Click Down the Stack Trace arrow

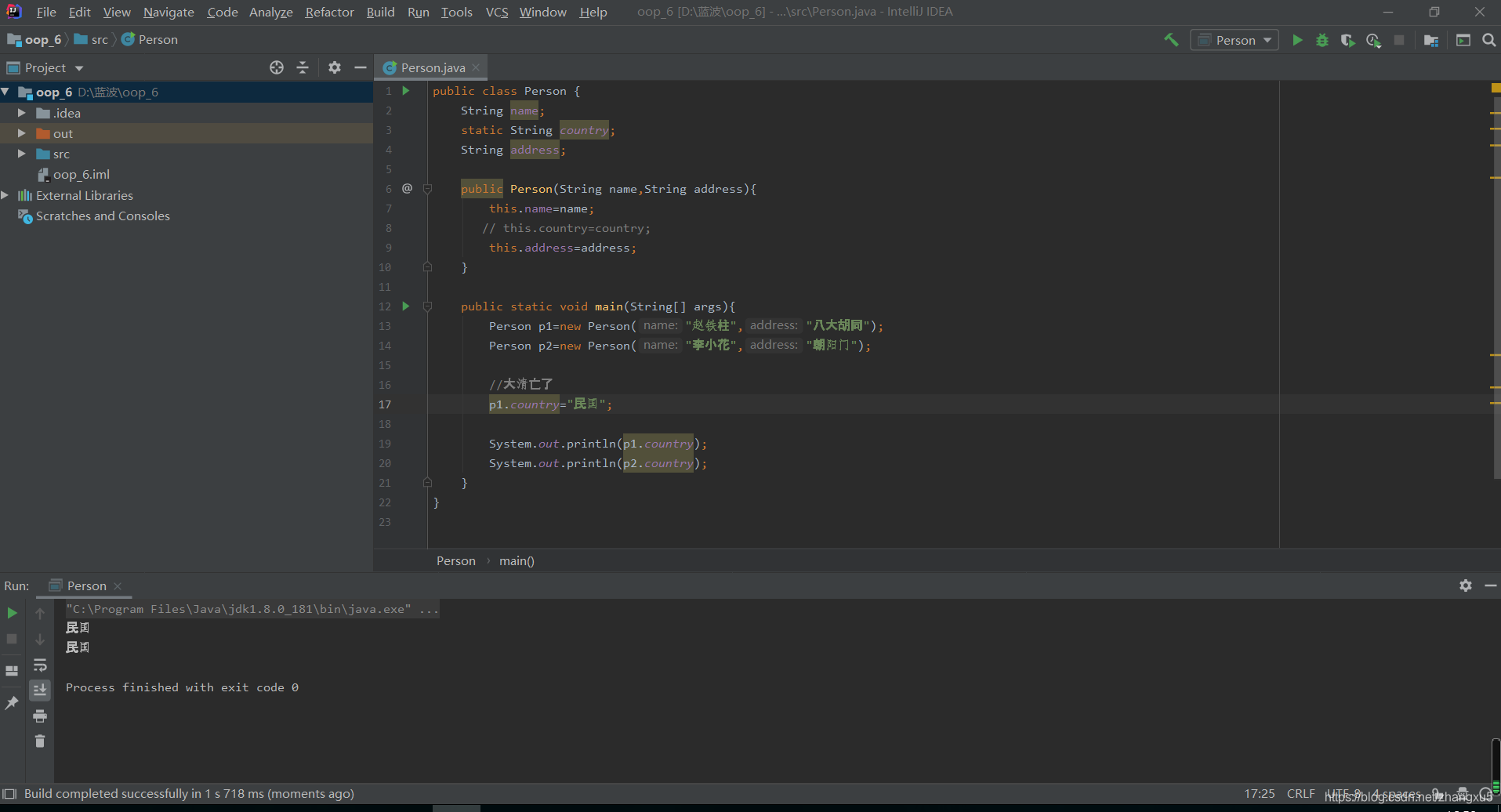pos(40,639)
